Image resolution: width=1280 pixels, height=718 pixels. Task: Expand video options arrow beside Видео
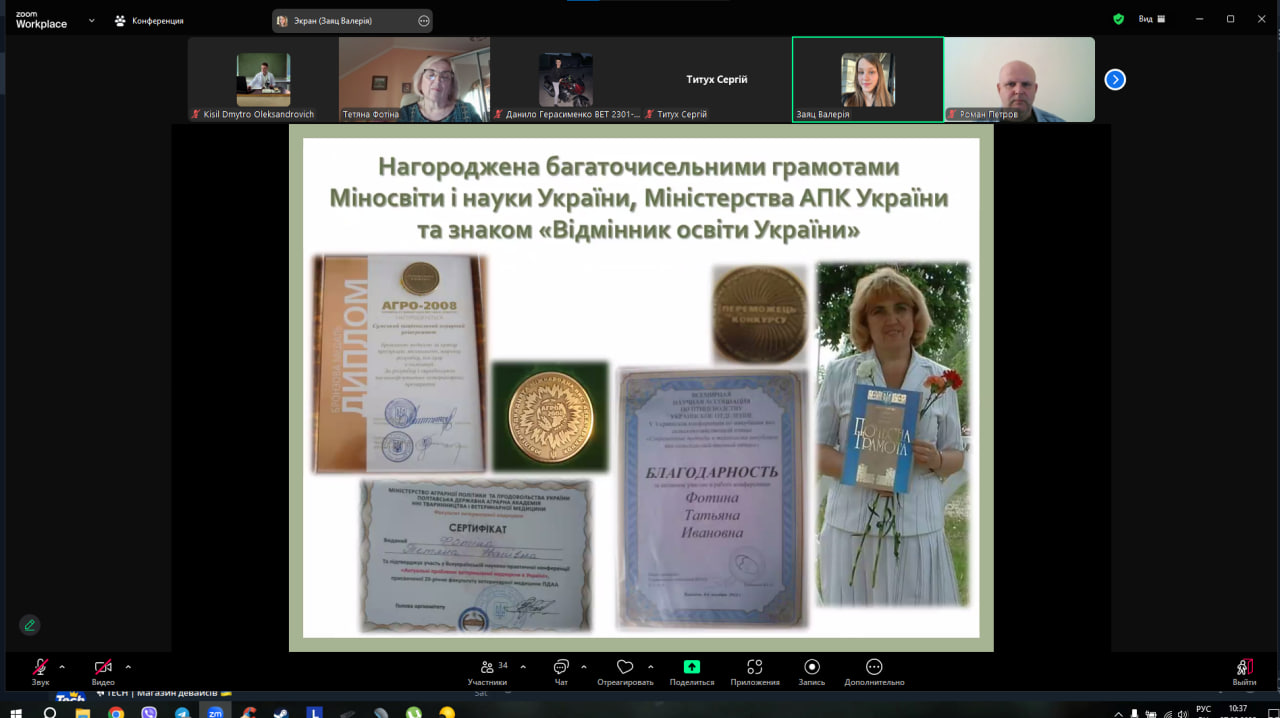click(128, 666)
